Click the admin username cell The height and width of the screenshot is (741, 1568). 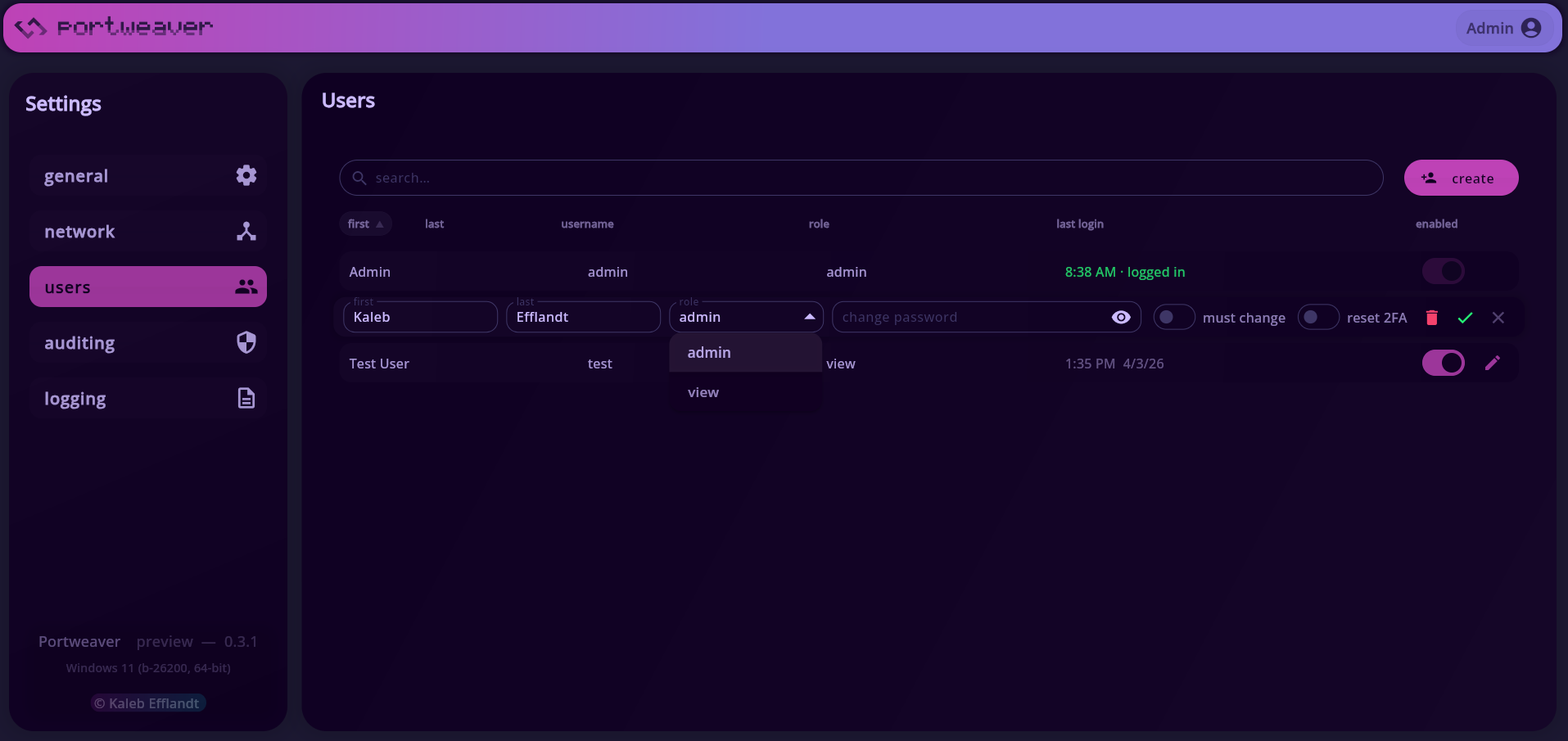pos(608,272)
